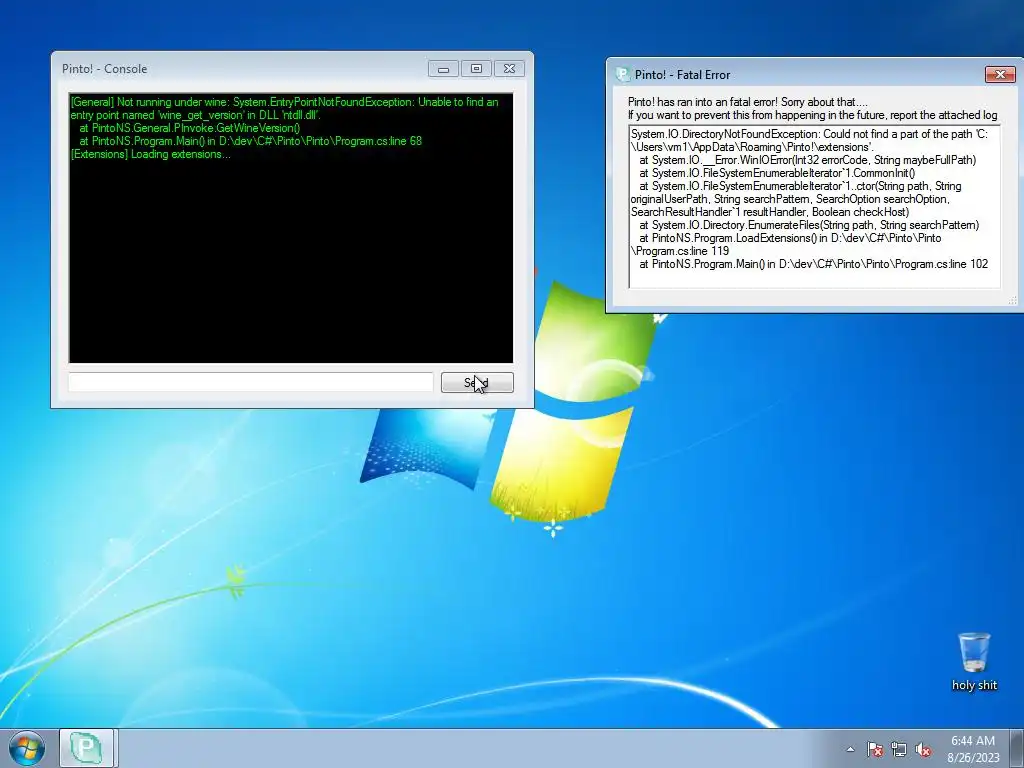Click 'at System.IO.Directory.EnumerateFiles' log line
The image size is (1024, 768).
coord(808,225)
